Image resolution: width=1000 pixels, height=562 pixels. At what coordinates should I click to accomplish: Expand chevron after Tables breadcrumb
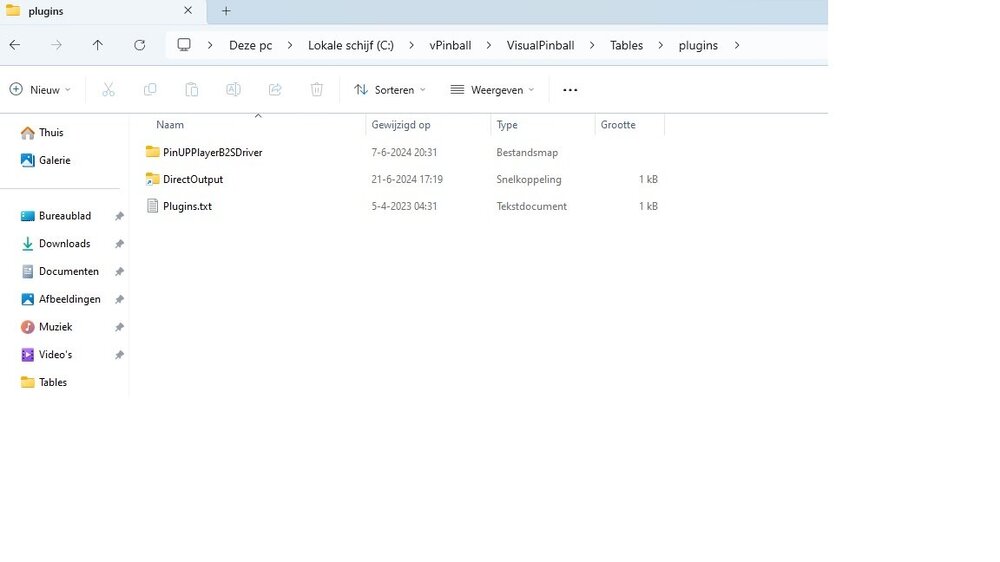[x=661, y=45]
